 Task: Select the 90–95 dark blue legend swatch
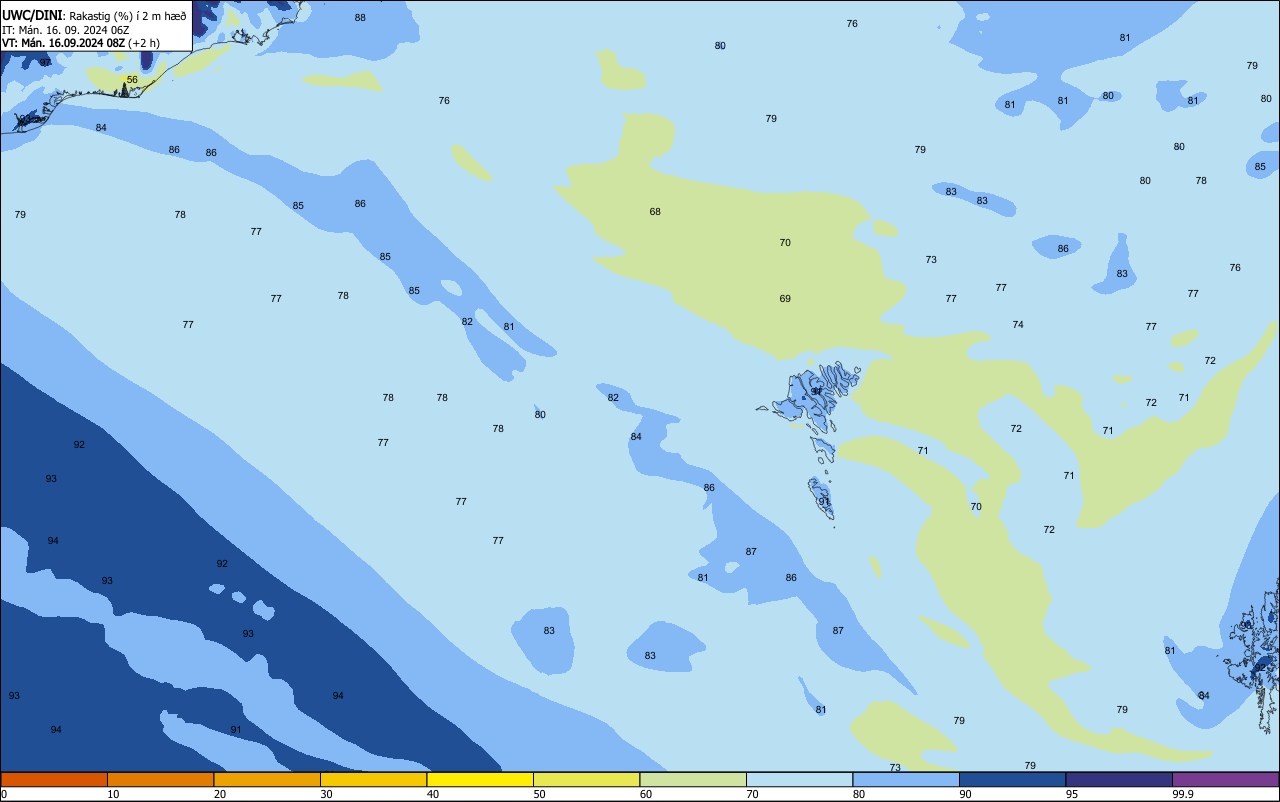click(1012, 779)
